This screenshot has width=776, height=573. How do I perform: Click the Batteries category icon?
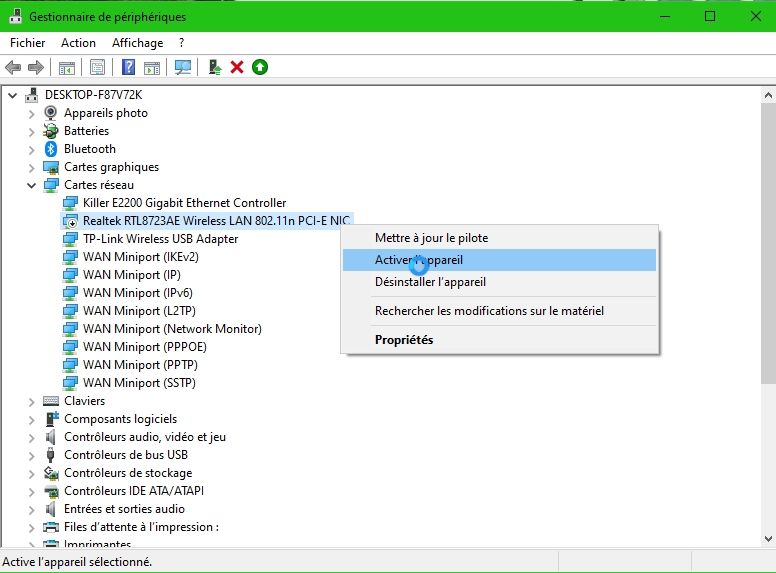pos(50,131)
